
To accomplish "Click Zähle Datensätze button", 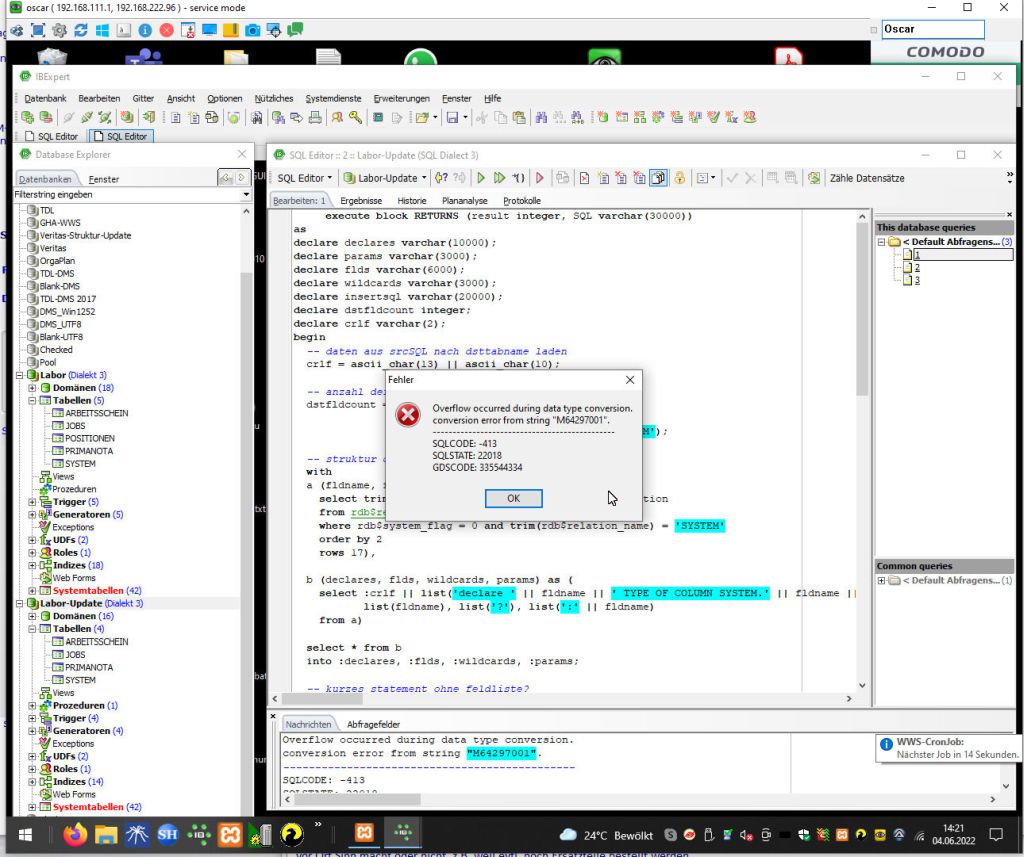I will [x=867, y=178].
